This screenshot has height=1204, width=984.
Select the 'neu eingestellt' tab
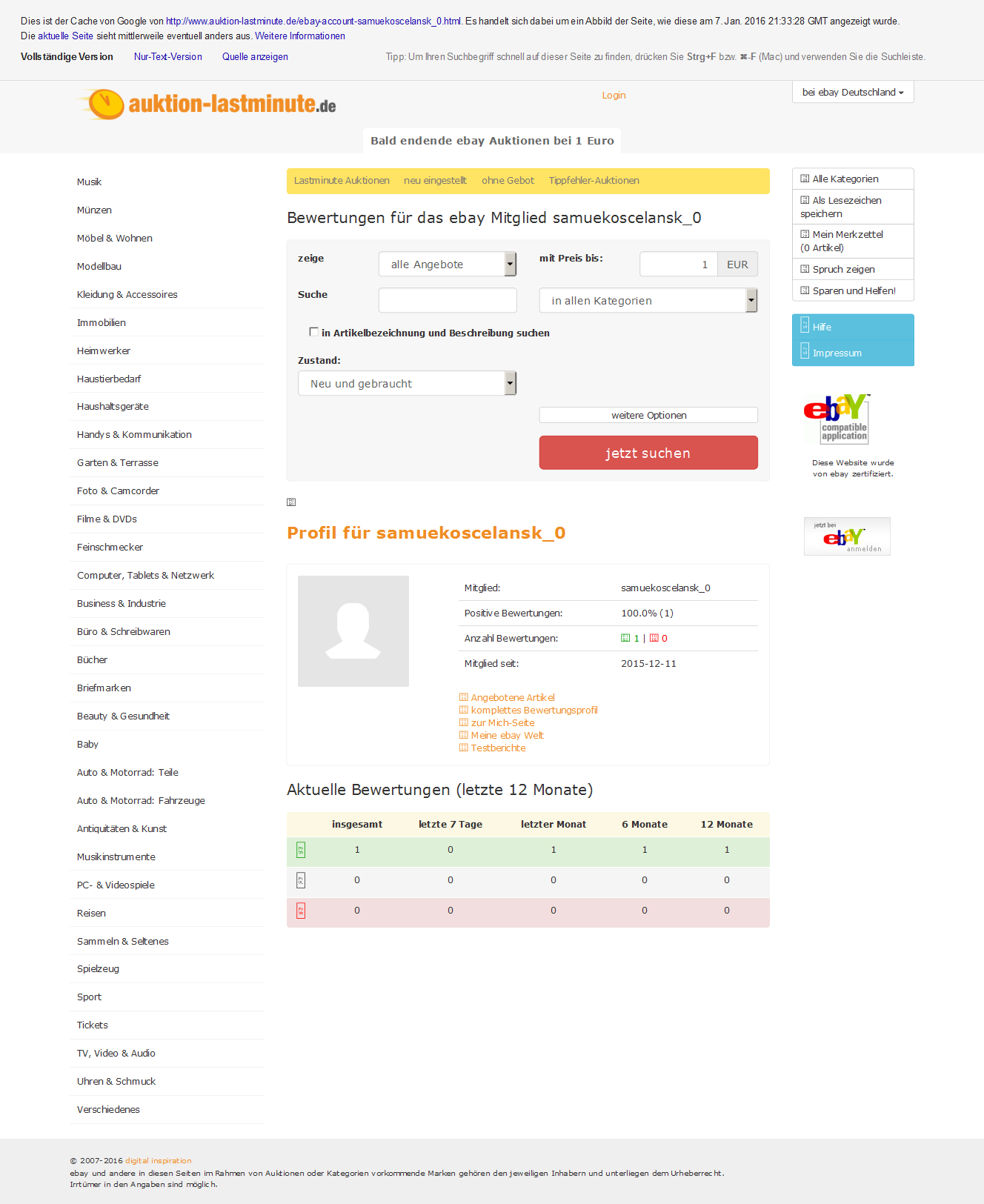(x=436, y=180)
